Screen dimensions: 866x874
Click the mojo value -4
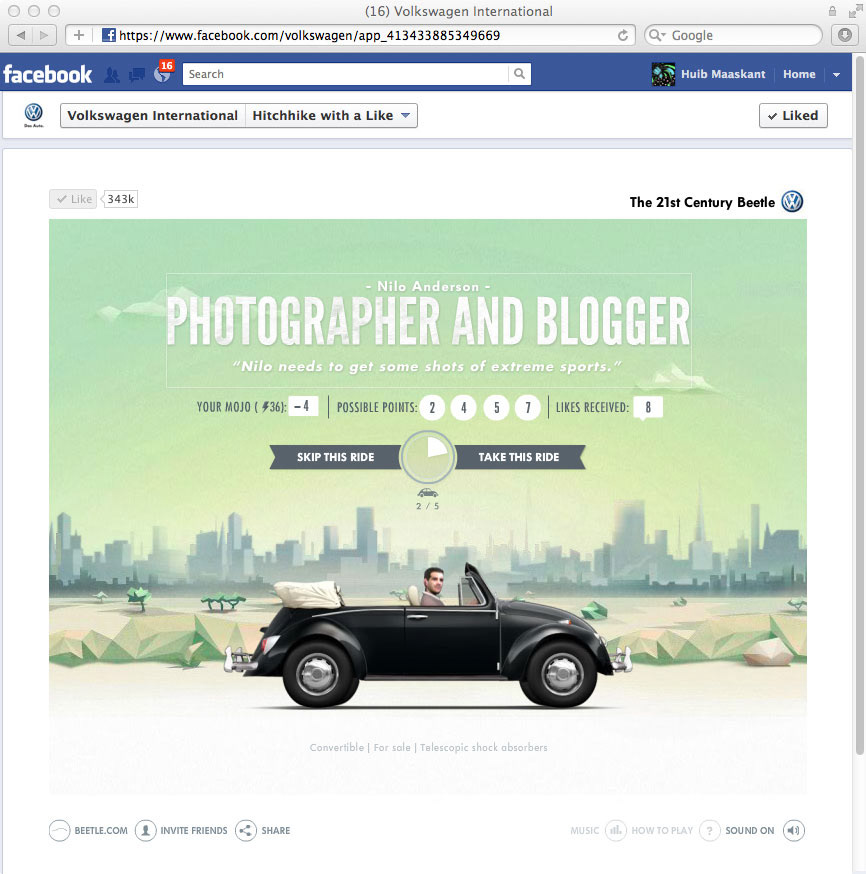coord(304,406)
